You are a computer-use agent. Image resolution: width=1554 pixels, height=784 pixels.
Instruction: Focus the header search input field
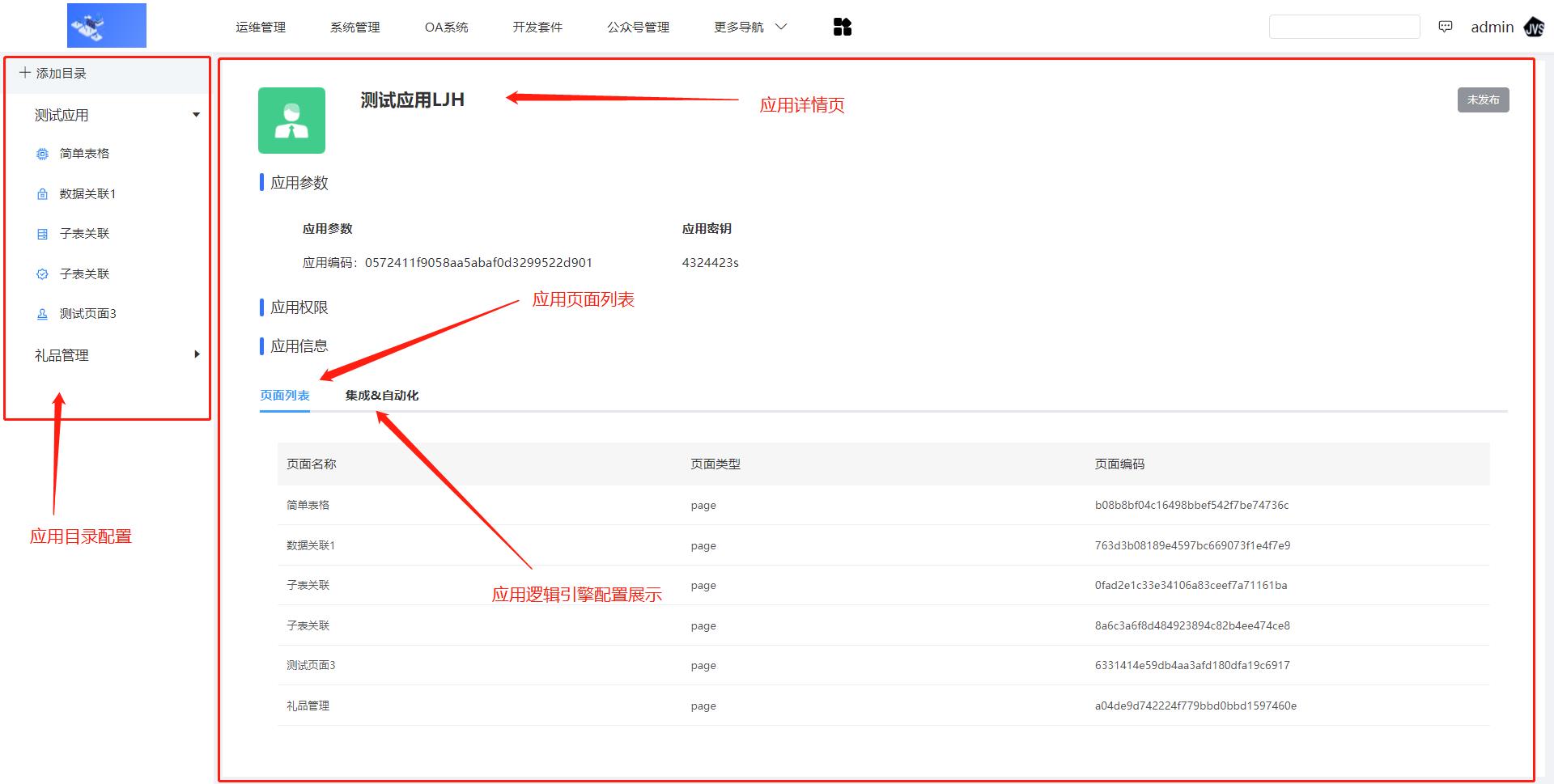point(1344,27)
